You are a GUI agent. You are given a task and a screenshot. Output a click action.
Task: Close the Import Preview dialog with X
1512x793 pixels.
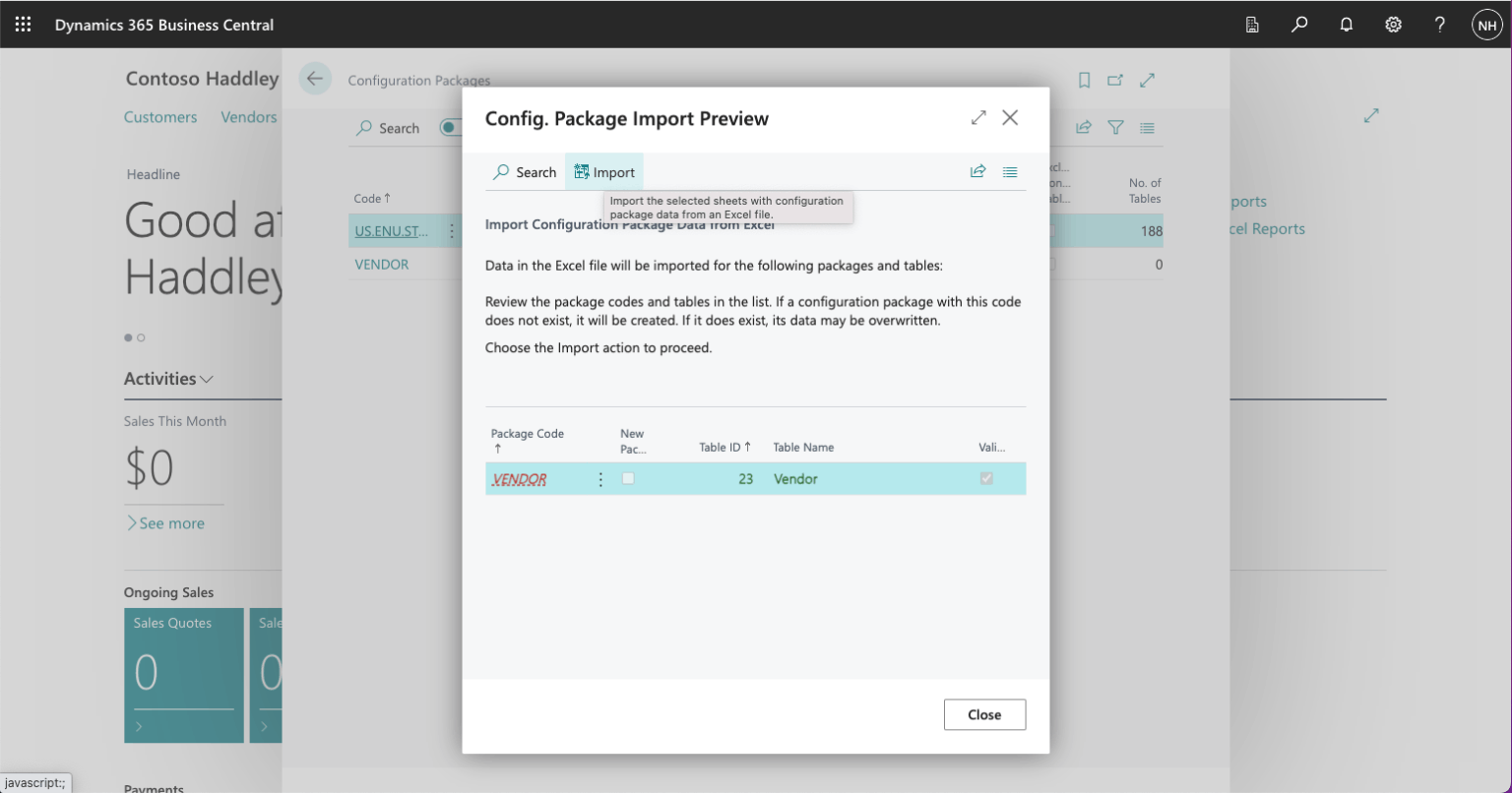point(1010,117)
